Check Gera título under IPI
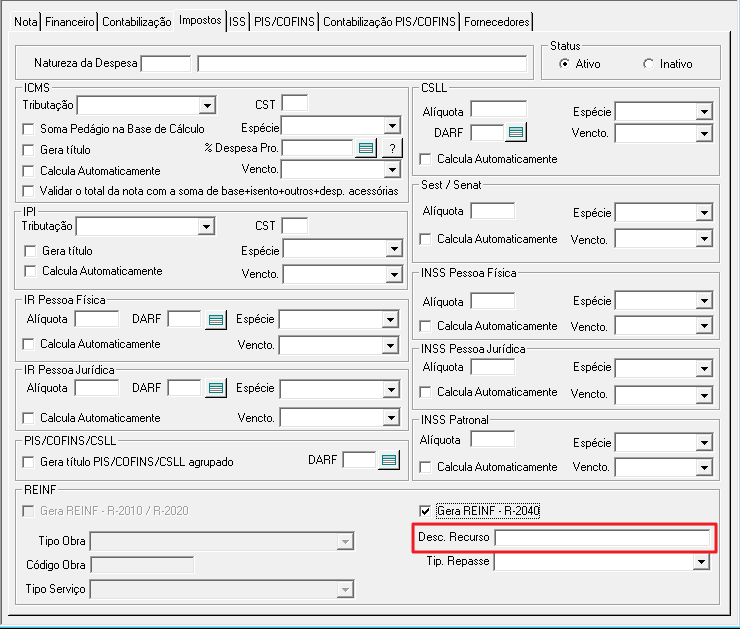 (30, 251)
